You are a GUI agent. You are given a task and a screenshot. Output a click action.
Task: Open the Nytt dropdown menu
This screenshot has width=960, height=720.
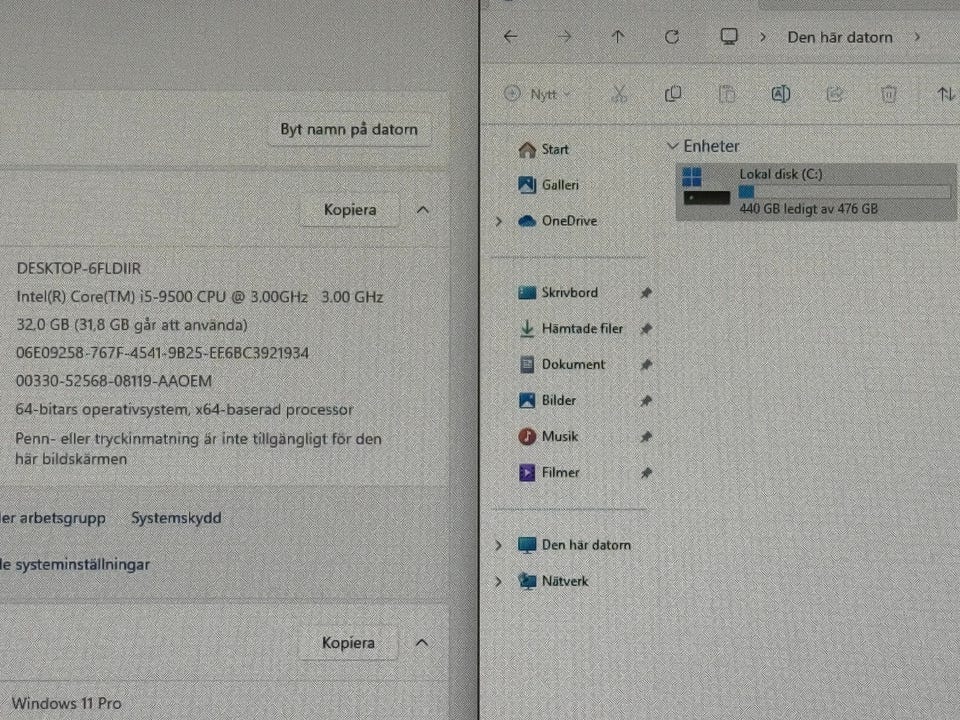click(539, 94)
